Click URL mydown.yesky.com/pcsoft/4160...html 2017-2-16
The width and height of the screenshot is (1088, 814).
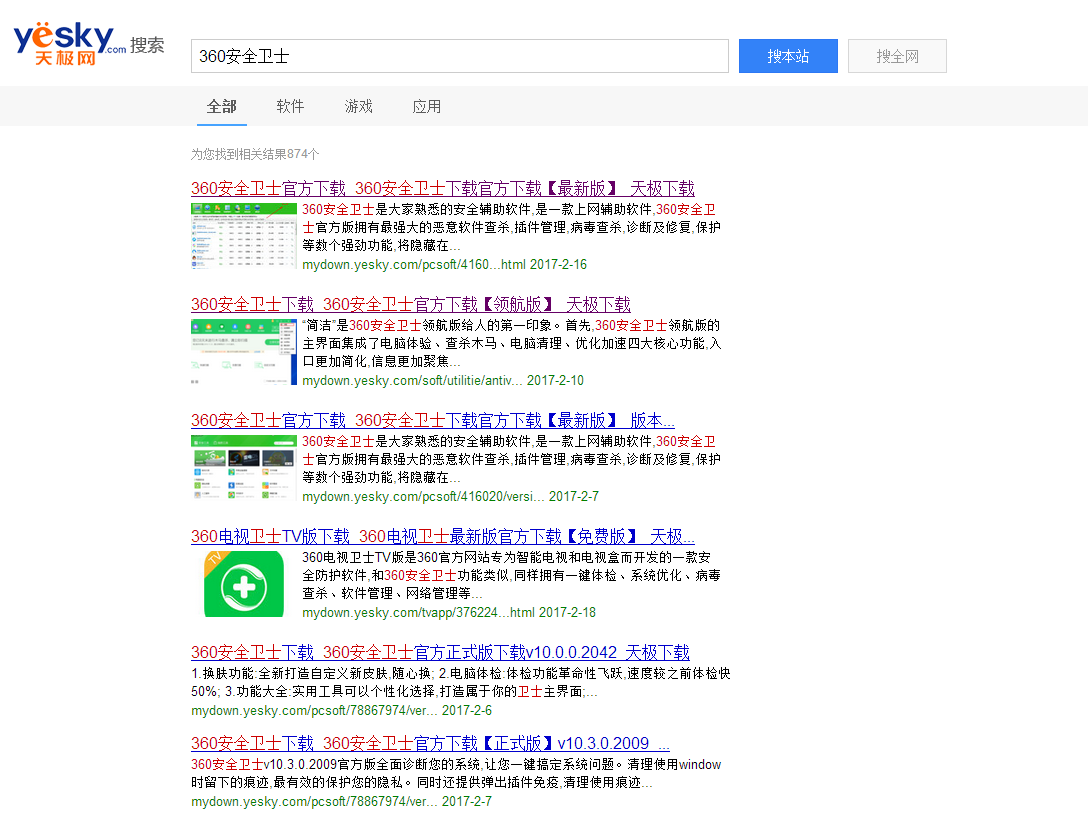pyautogui.click(x=445, y=264)
